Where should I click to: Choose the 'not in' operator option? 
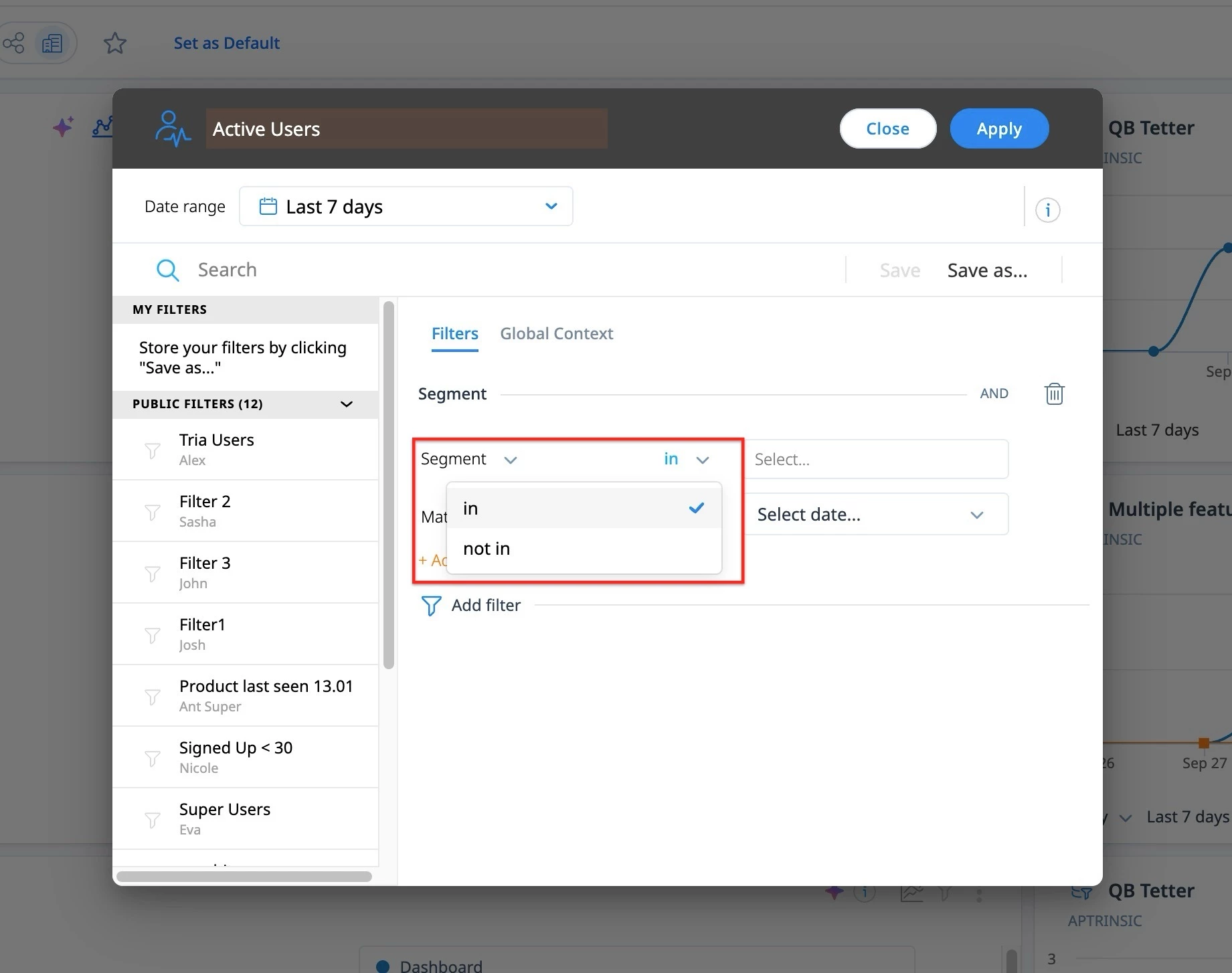(x=584, y=548)
